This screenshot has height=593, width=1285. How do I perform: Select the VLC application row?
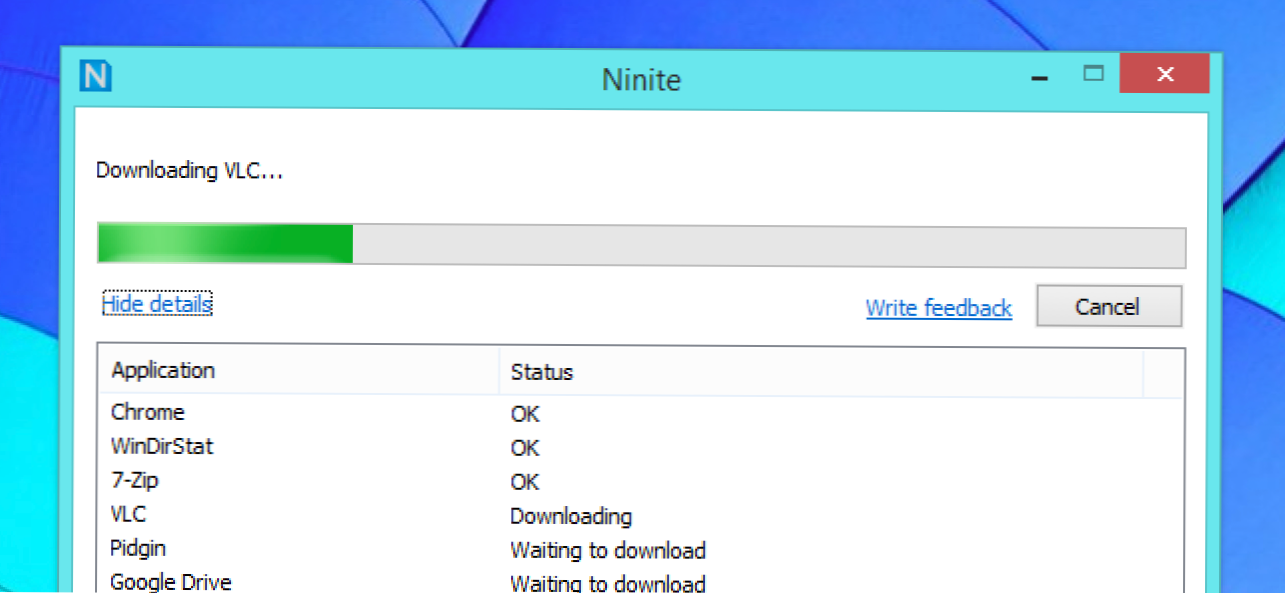[x=129, y=515]
